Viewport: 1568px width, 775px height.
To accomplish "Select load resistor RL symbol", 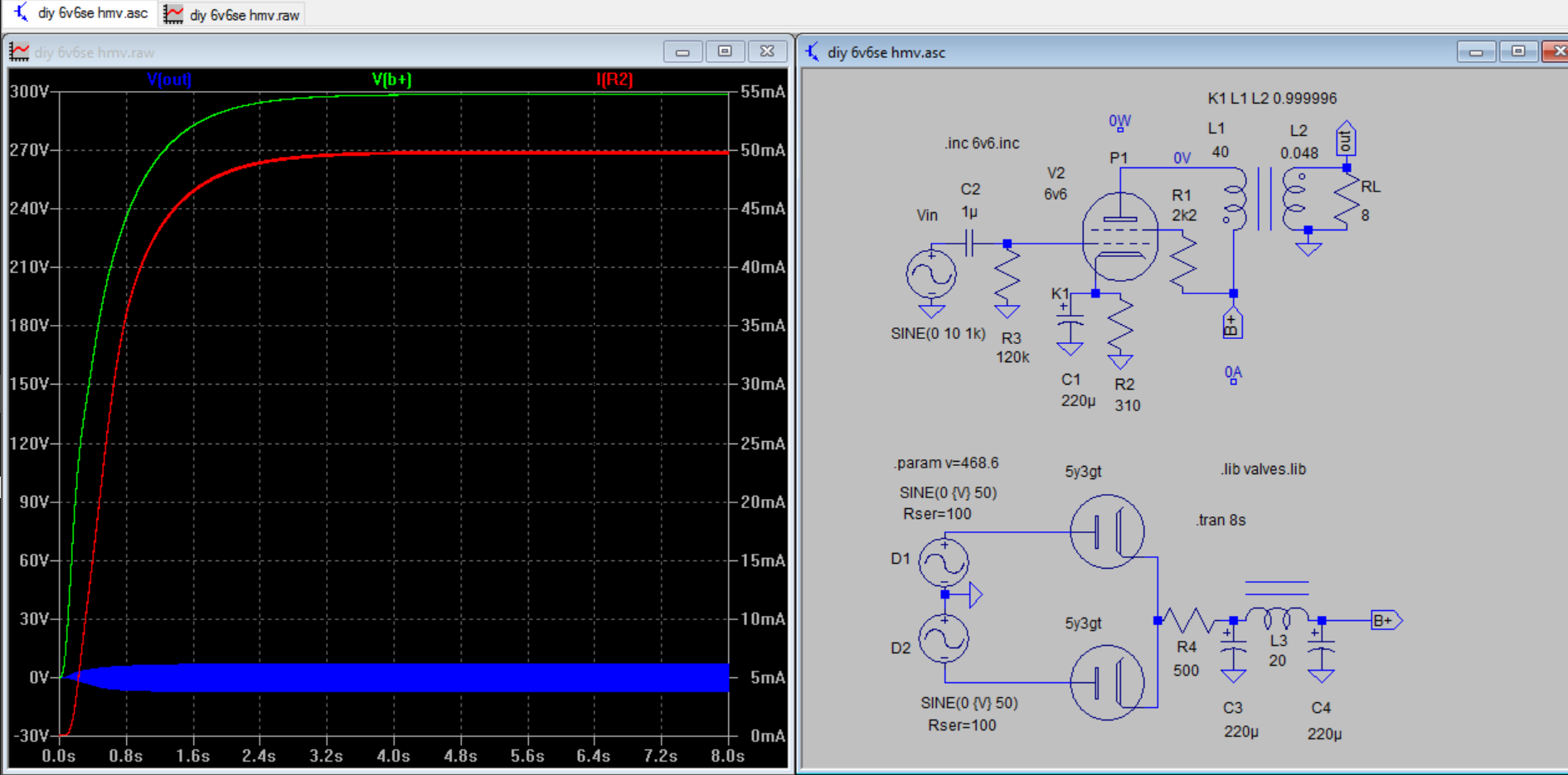I will [1347, 199].
